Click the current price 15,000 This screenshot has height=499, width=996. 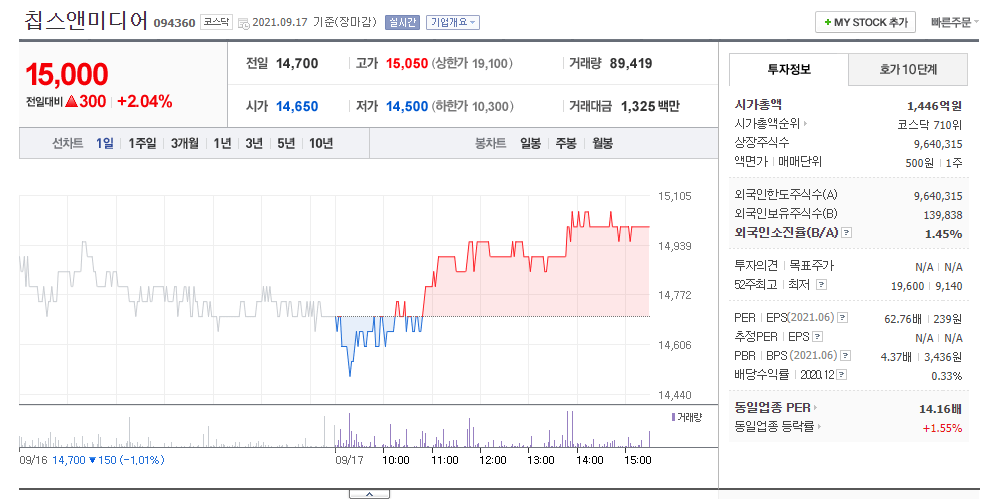(x=67, y=74)
